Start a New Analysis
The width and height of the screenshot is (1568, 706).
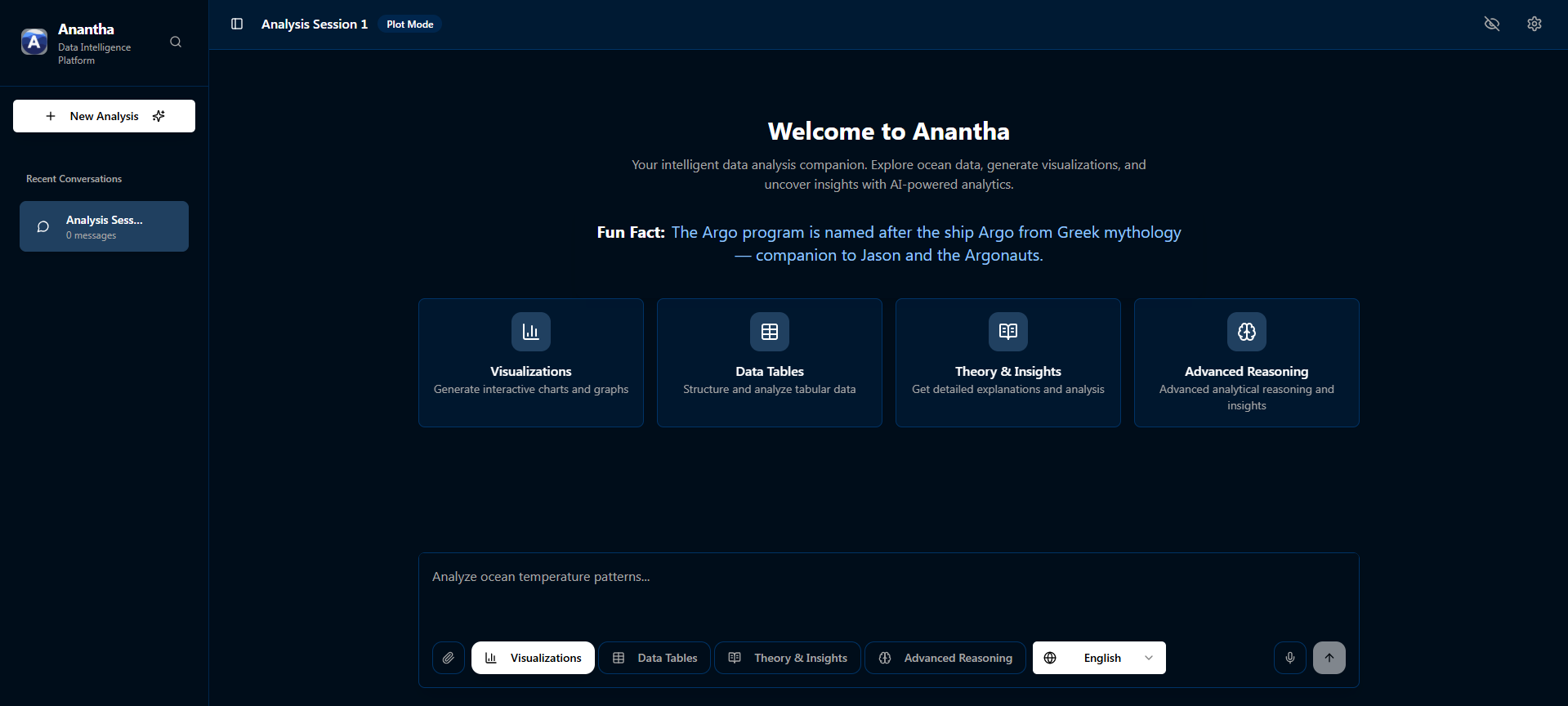(104, 116)
